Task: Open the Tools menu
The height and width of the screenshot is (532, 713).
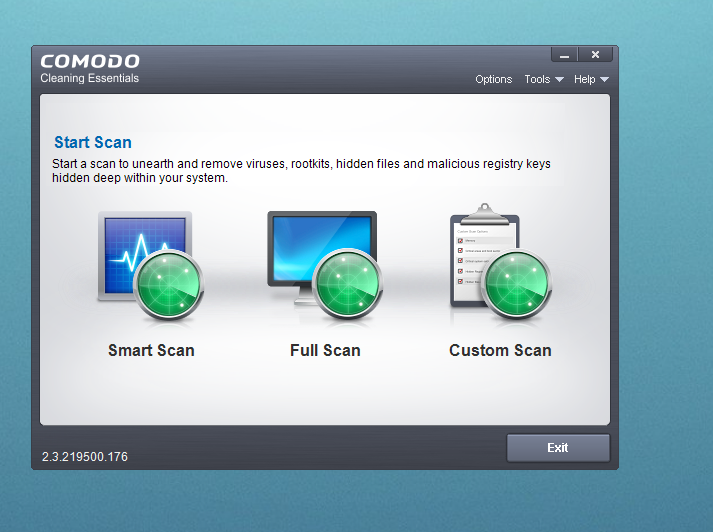Action: tap(537, 80)
